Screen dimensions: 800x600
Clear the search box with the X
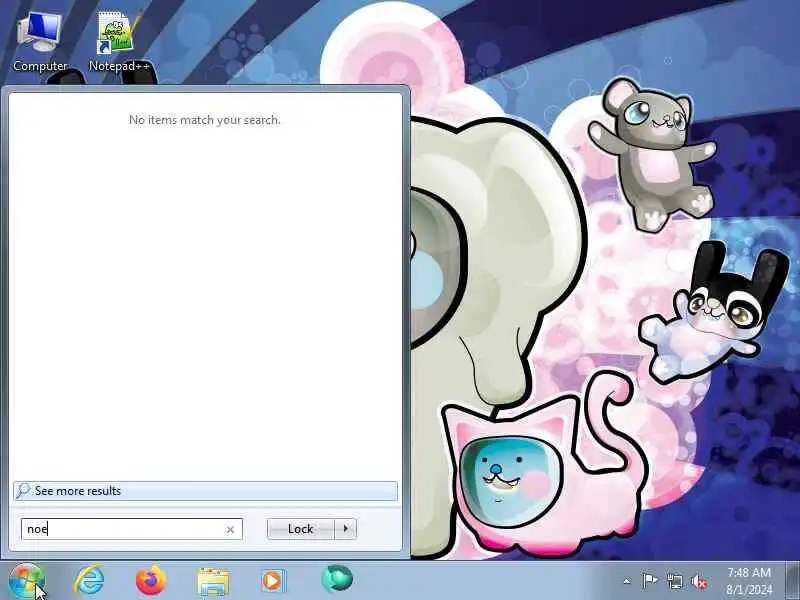point(230,530)
